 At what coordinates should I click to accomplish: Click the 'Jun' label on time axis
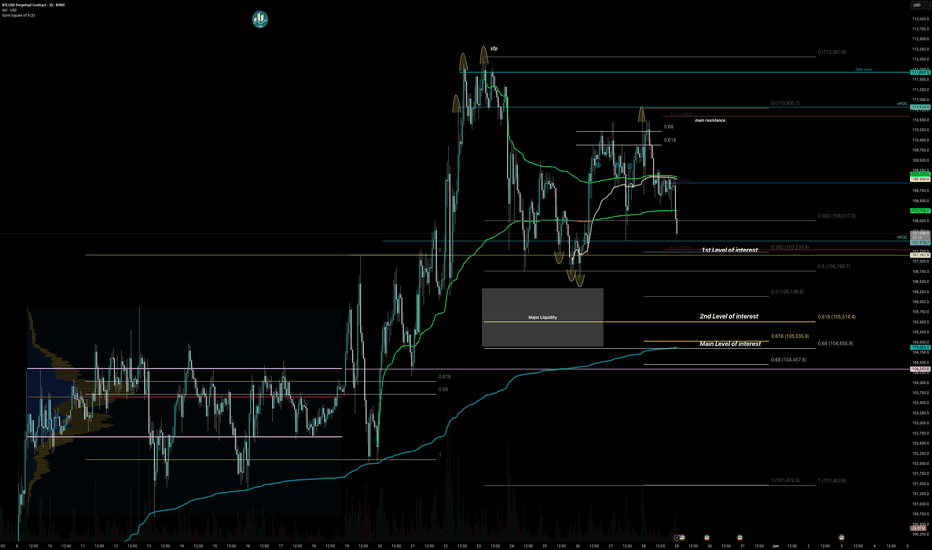click(775, 545)
